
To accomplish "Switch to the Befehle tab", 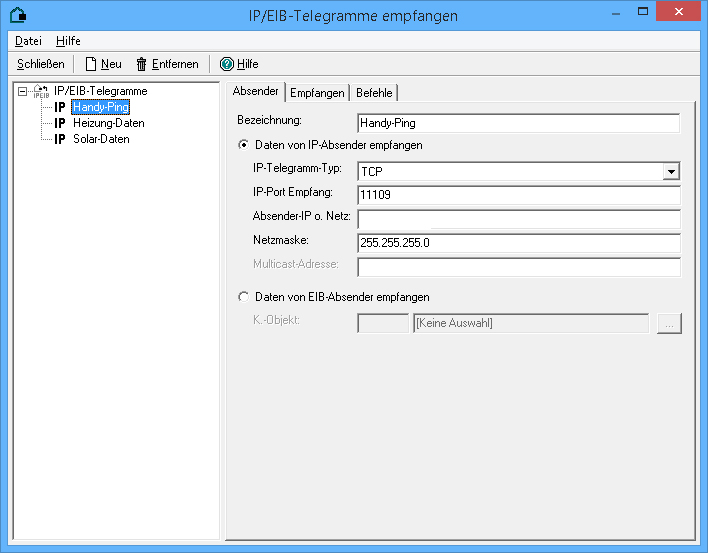I will click(x=374, y=93).
